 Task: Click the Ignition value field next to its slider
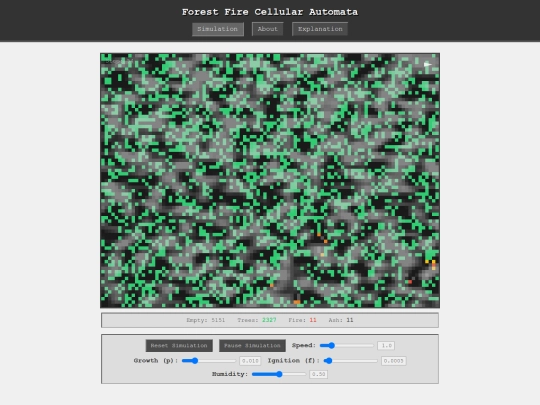393,361
